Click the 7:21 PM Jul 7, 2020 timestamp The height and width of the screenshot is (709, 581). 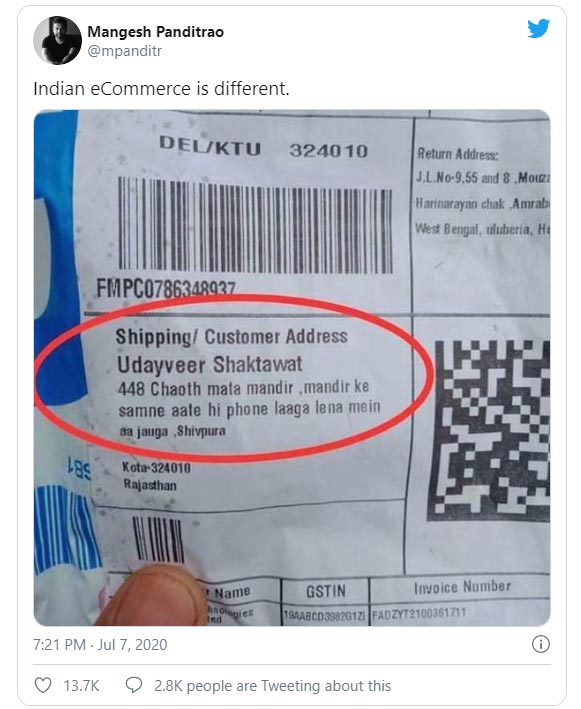(100, 644)
